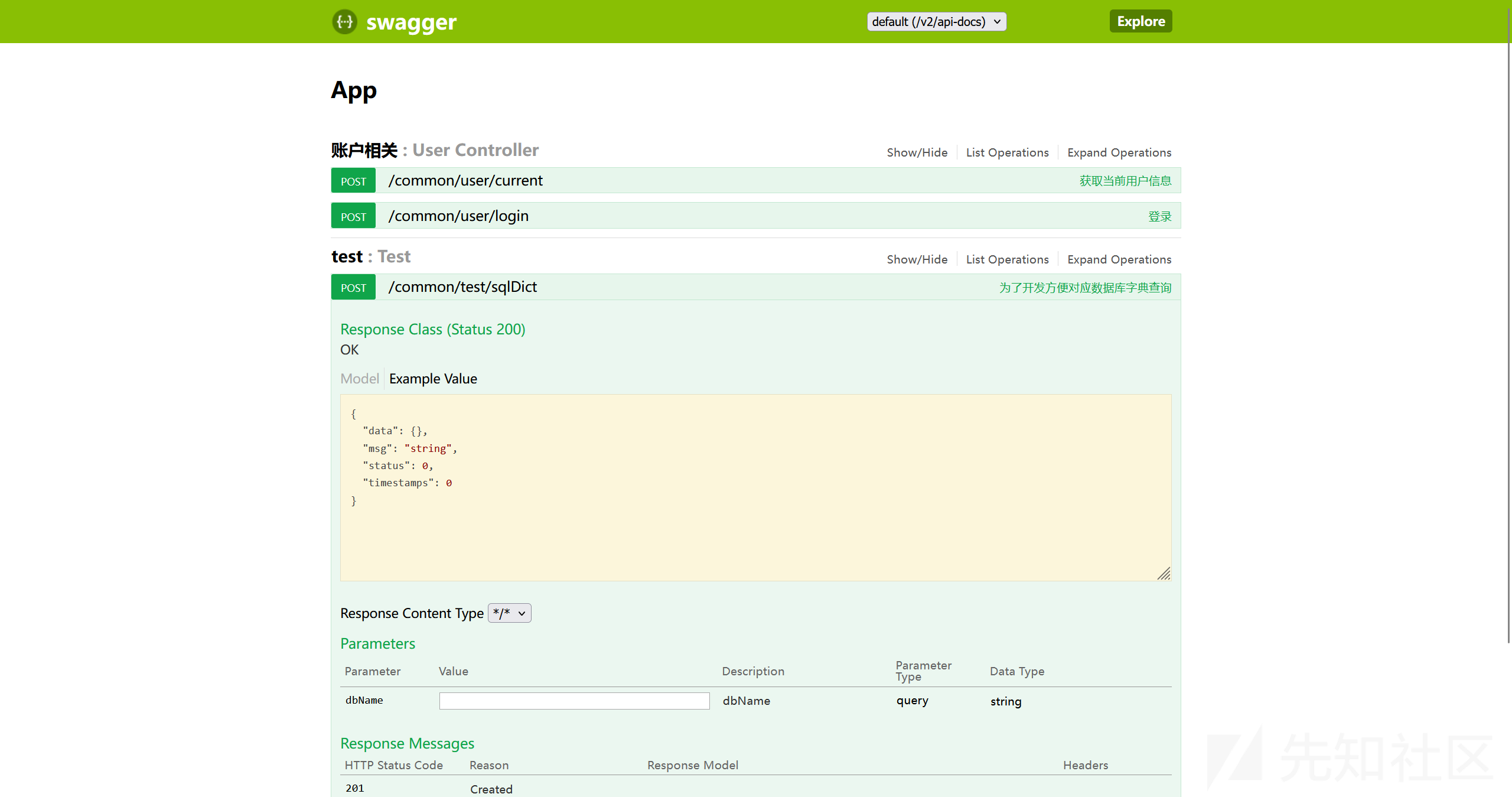Click the Explore button

(1140, 21)
